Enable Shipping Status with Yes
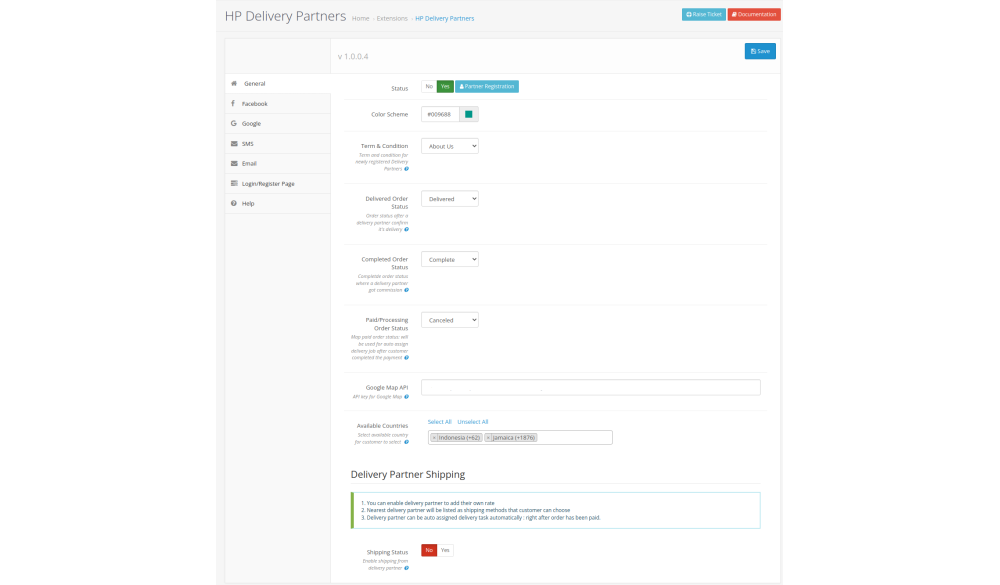 pos(446,550)
